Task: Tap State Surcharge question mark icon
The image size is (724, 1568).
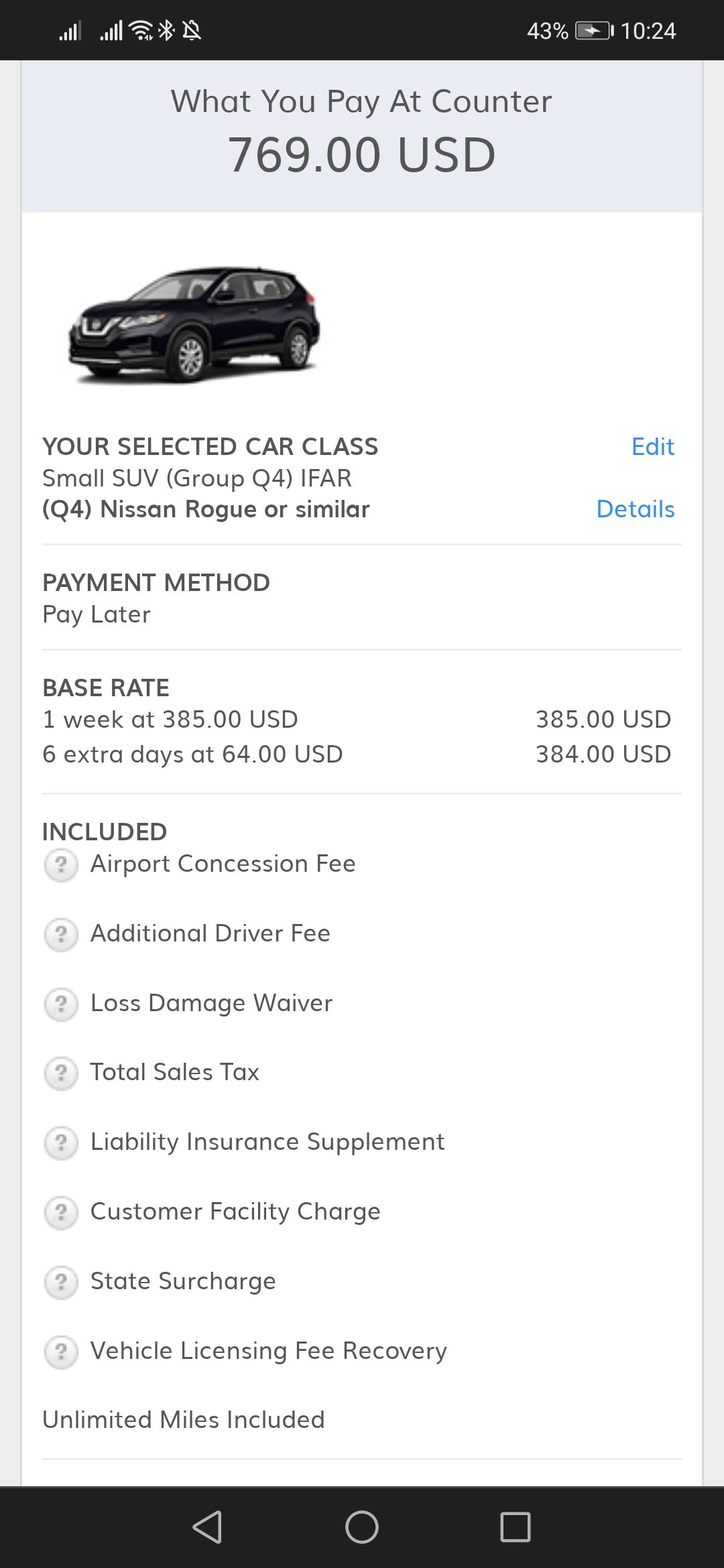Action: click(61, 1282)
